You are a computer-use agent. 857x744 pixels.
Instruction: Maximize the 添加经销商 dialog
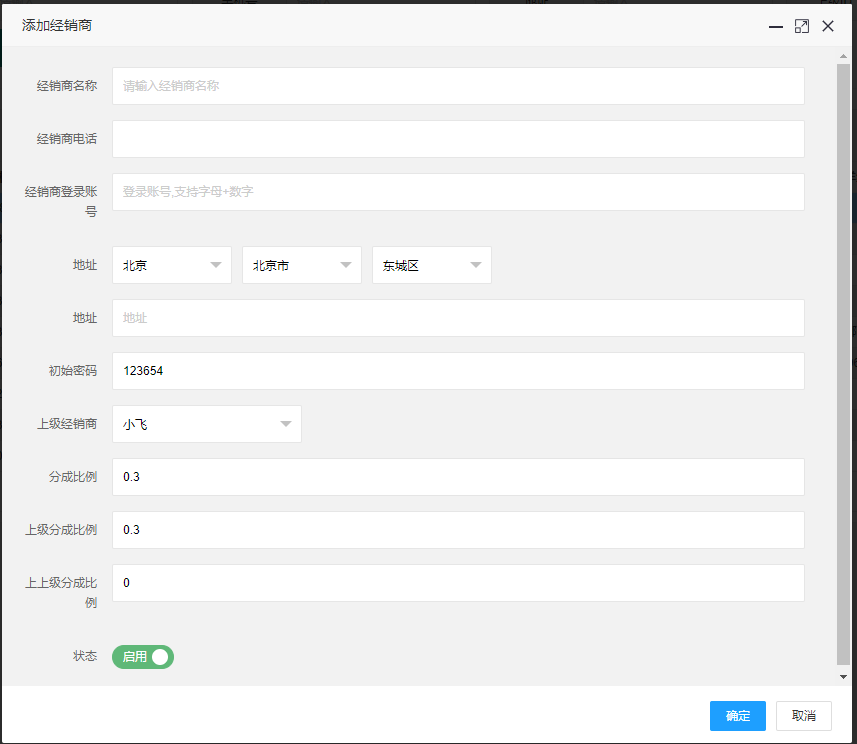point(802,26)
